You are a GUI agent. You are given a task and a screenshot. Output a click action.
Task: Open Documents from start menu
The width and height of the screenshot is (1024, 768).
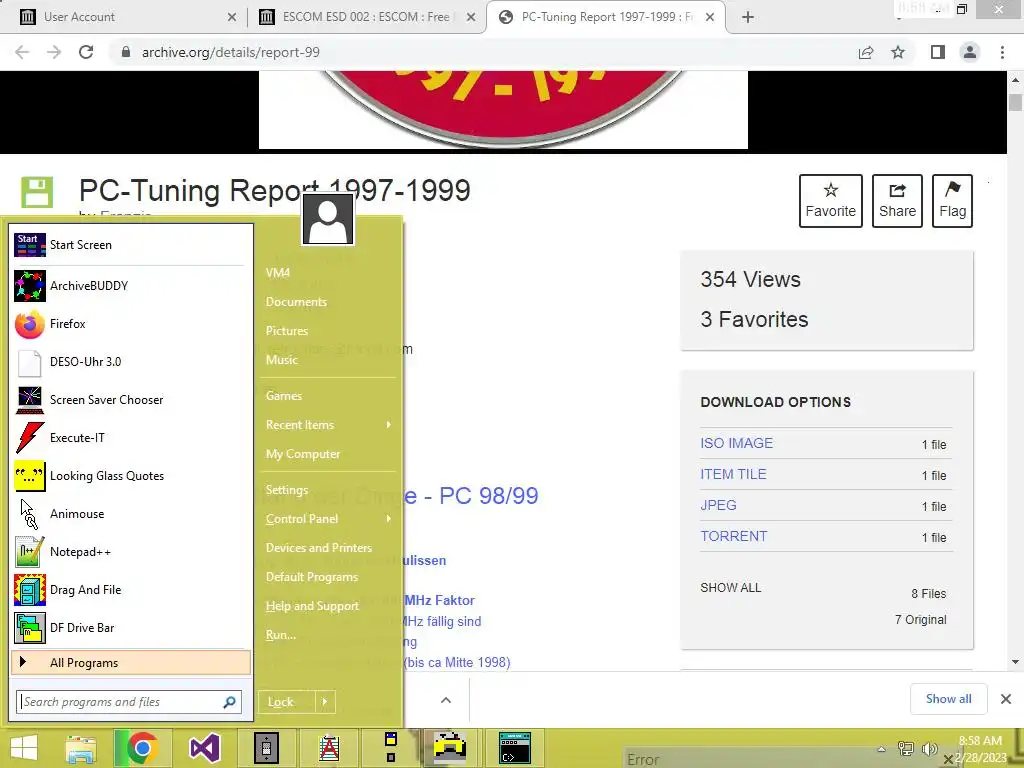click(296, 302)
